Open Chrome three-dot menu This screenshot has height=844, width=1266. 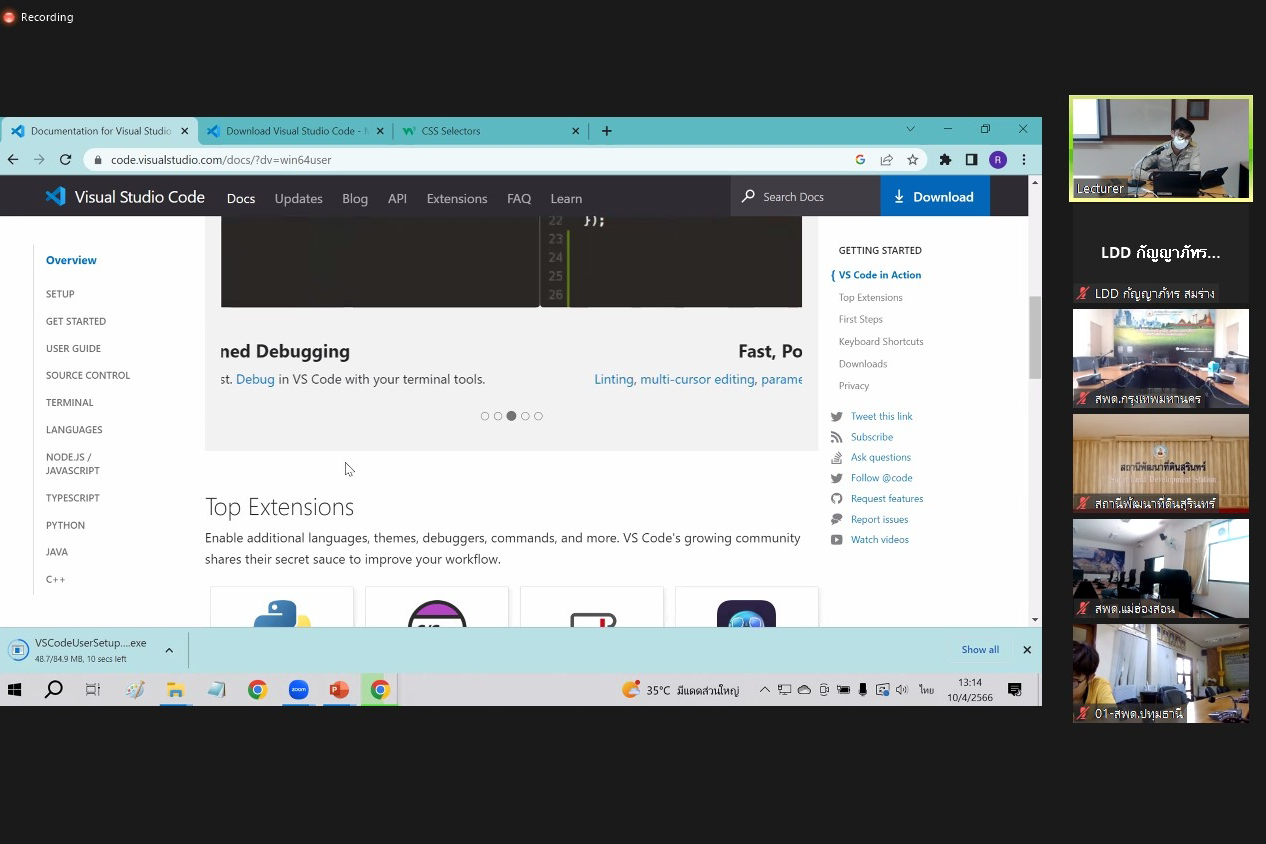pos(1023,159)
